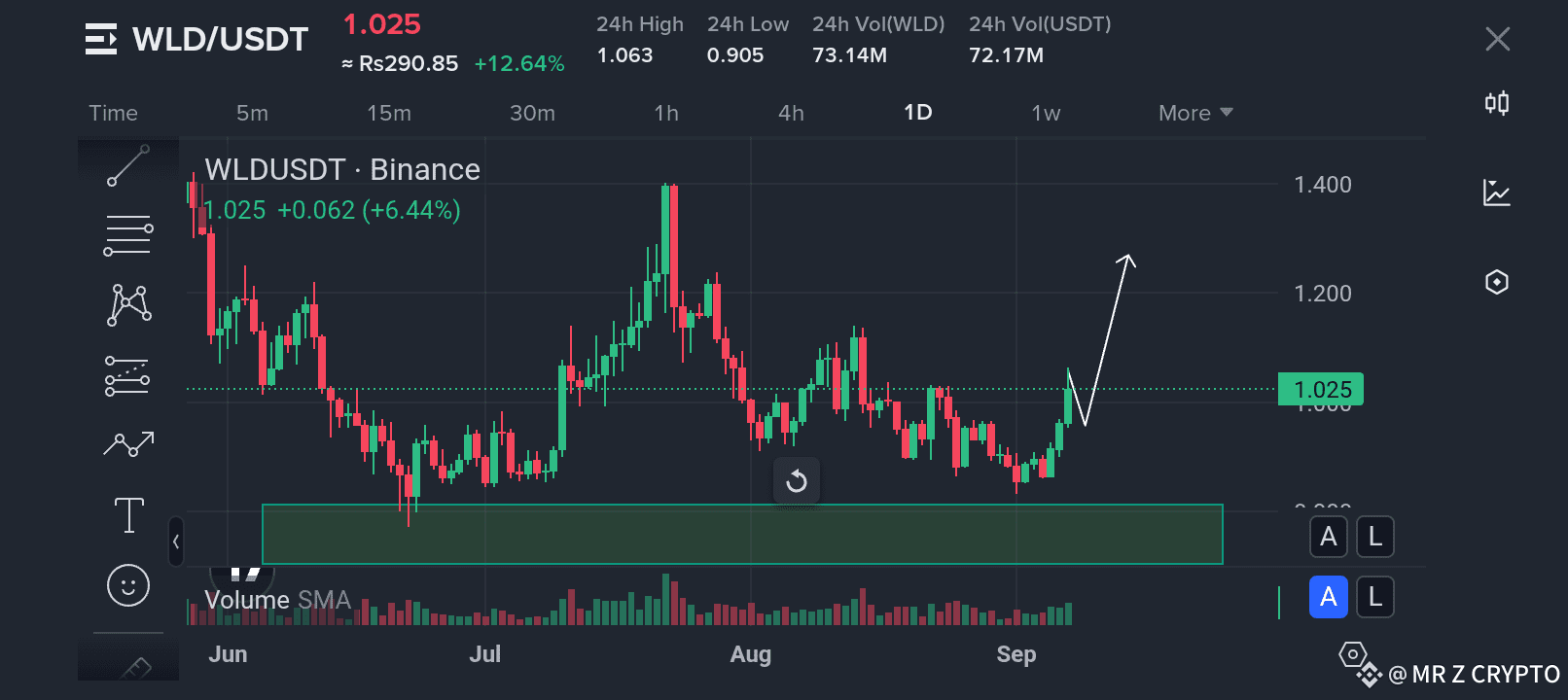
Task: Click the Volume SMA indicator label
Action: [x=278, y=600]
